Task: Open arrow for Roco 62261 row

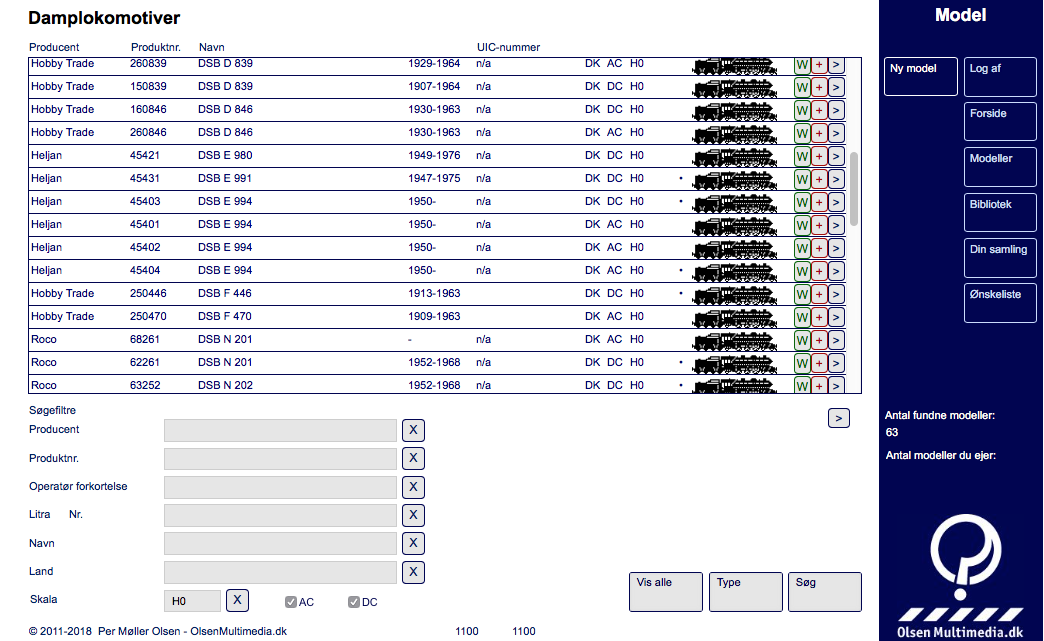Action: [836, 363]
